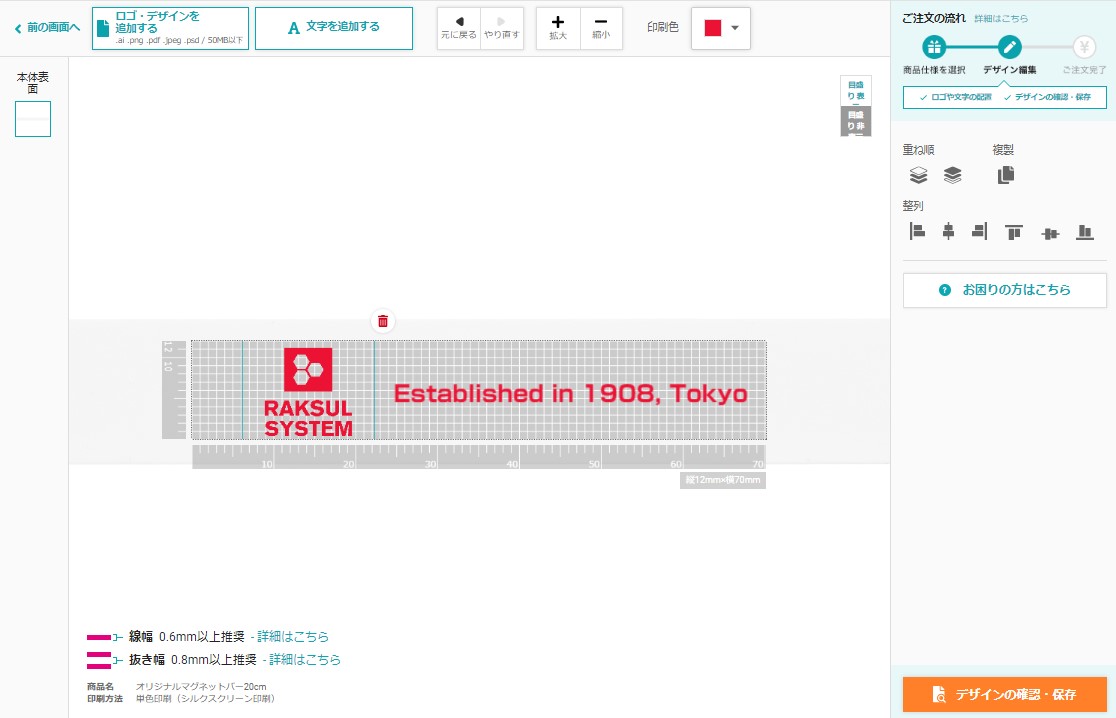1116x718 pixels.
Task: Delete selected object with trash icon
Action: [x=383, y=321]
